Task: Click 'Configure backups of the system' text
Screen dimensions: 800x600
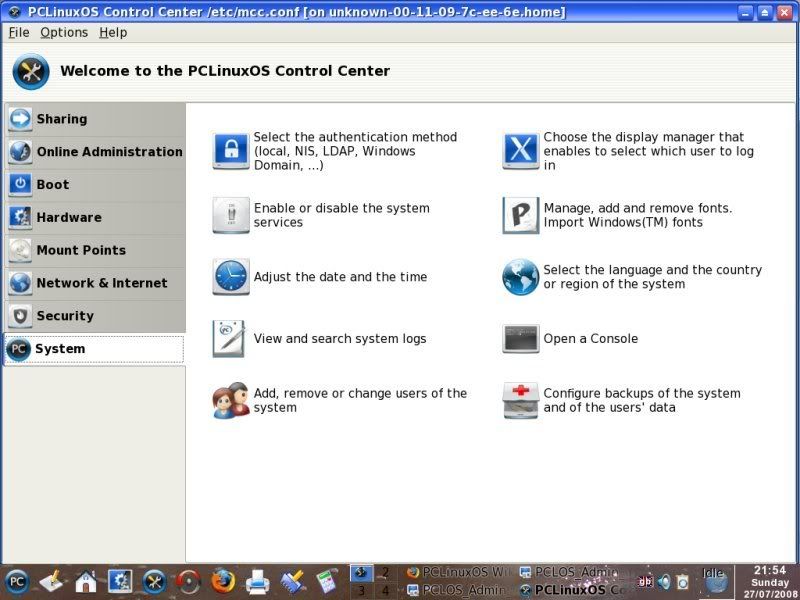Action: pos(642,401)
